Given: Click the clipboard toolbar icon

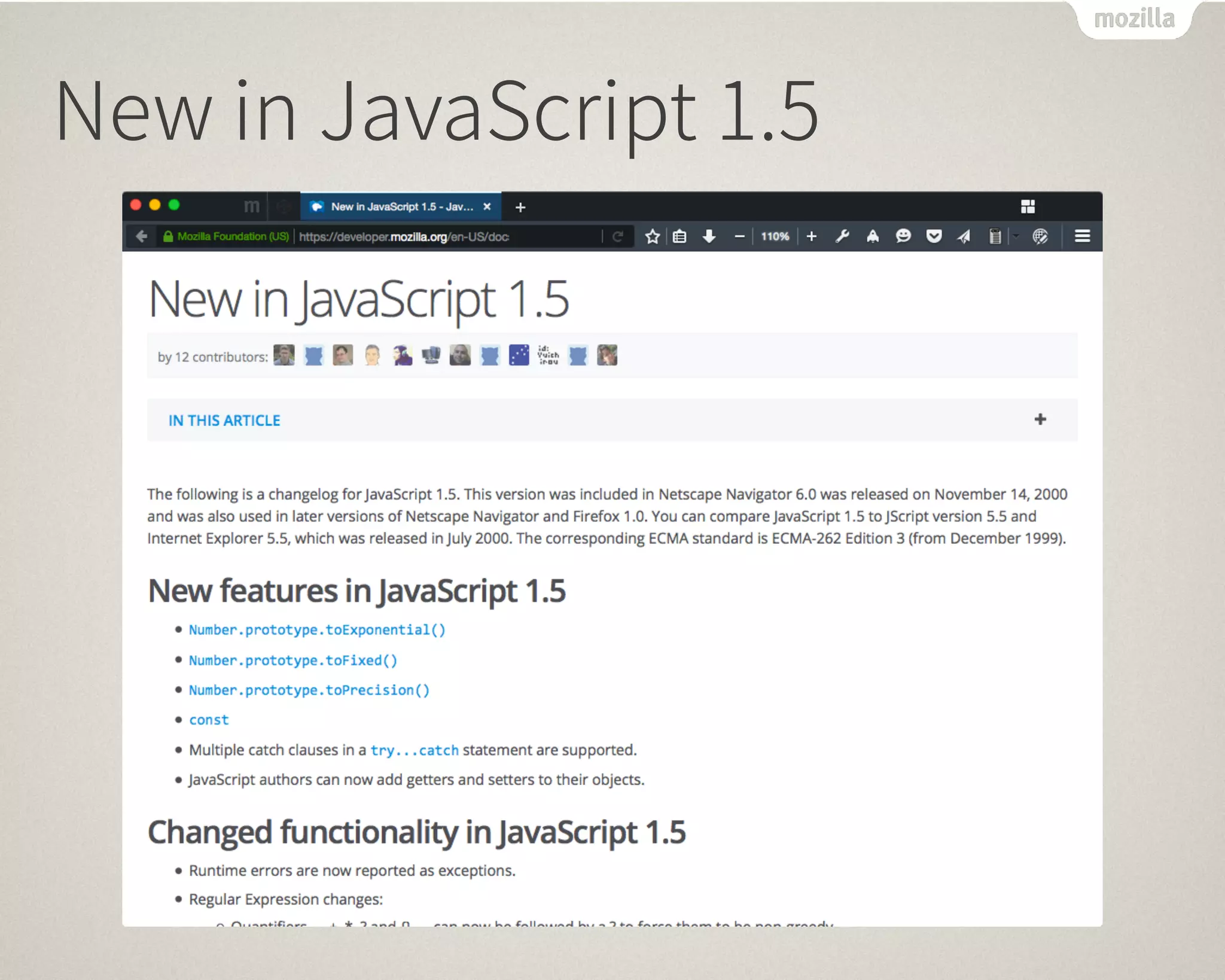Looking at the screenshot, I should tap(995, 236).
